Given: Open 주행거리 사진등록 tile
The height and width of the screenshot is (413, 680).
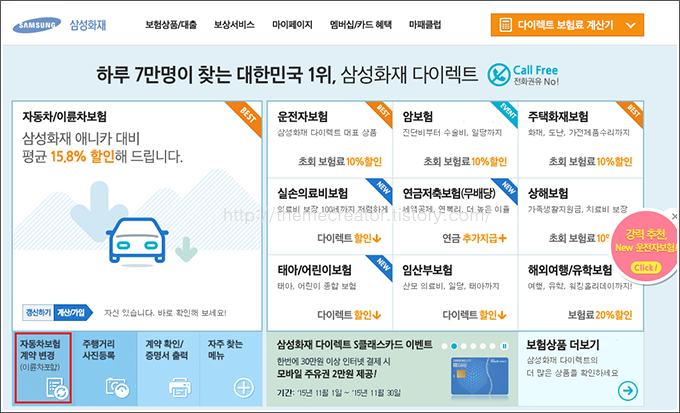Looking at the screenshot, I should point(105,369).
